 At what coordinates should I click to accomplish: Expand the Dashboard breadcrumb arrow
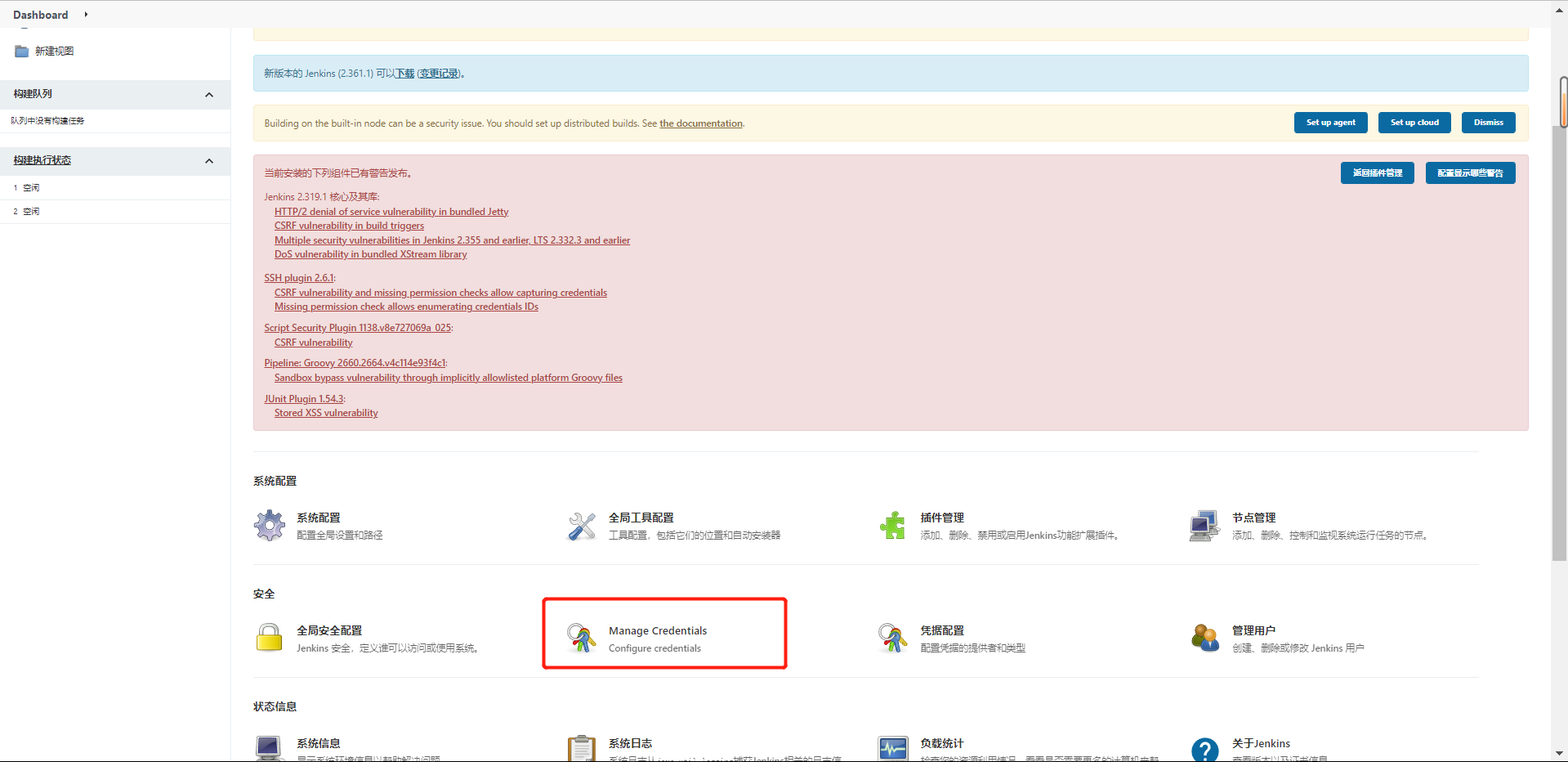click(x=86, y=15)
